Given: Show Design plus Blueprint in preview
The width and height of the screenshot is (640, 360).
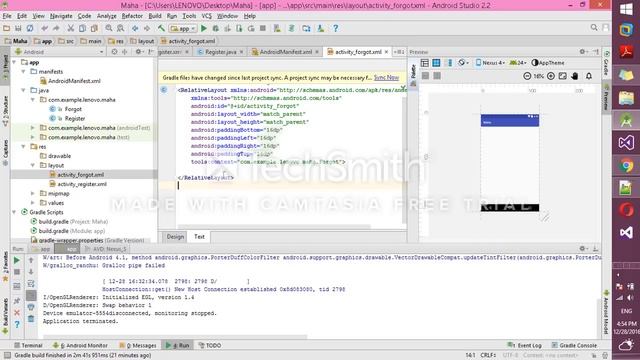Looking at the screenshot, I should pyautogui.click(x=449, y=62).
